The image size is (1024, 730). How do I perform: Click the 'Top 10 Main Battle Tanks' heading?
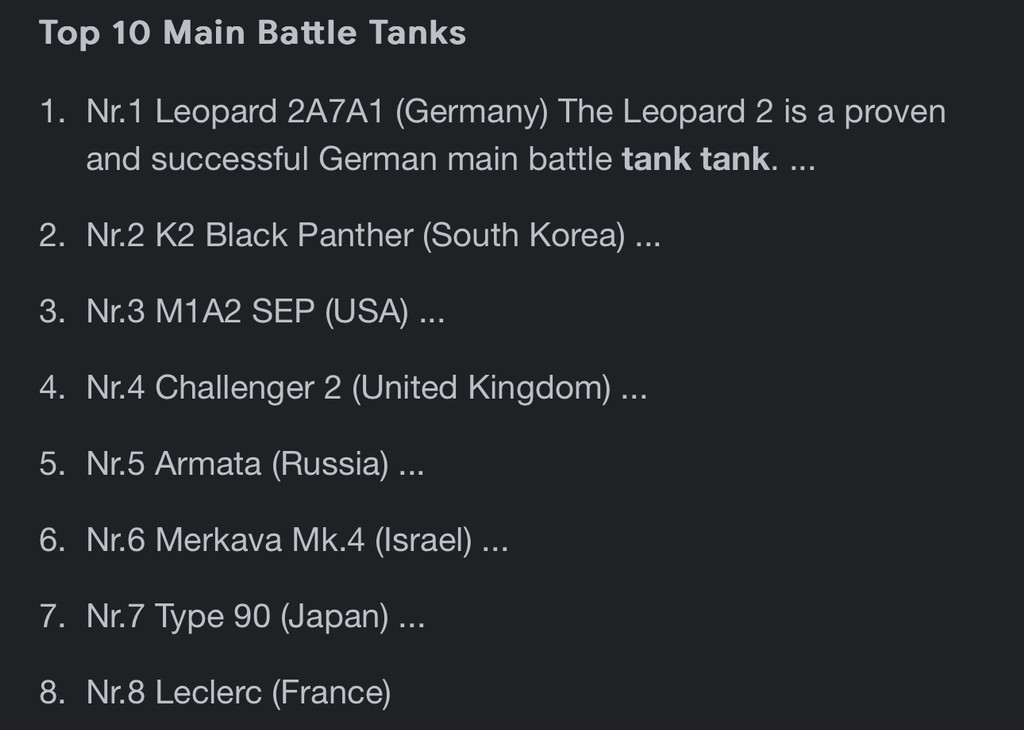pos(252,33)
